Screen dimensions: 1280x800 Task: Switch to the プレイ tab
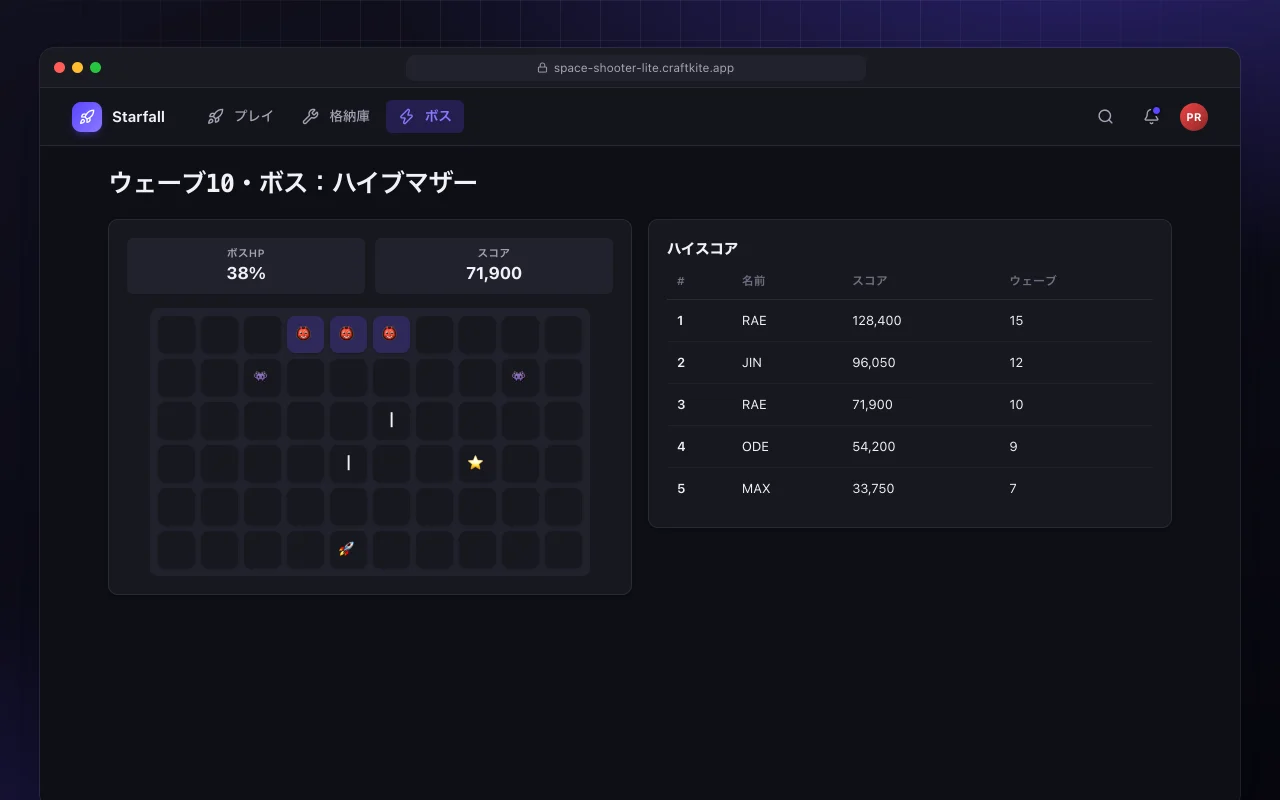(240, 117)
